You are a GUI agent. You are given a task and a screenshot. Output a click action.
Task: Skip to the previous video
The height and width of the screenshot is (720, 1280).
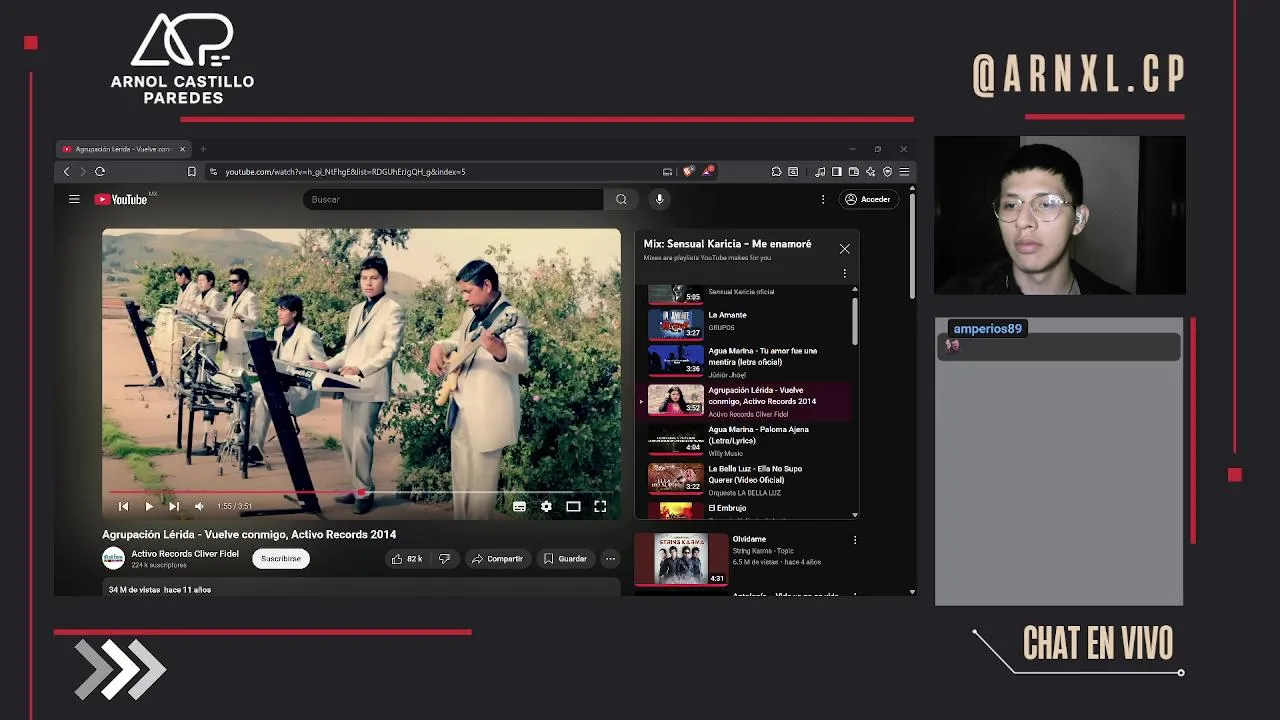[x=124, y=507]
